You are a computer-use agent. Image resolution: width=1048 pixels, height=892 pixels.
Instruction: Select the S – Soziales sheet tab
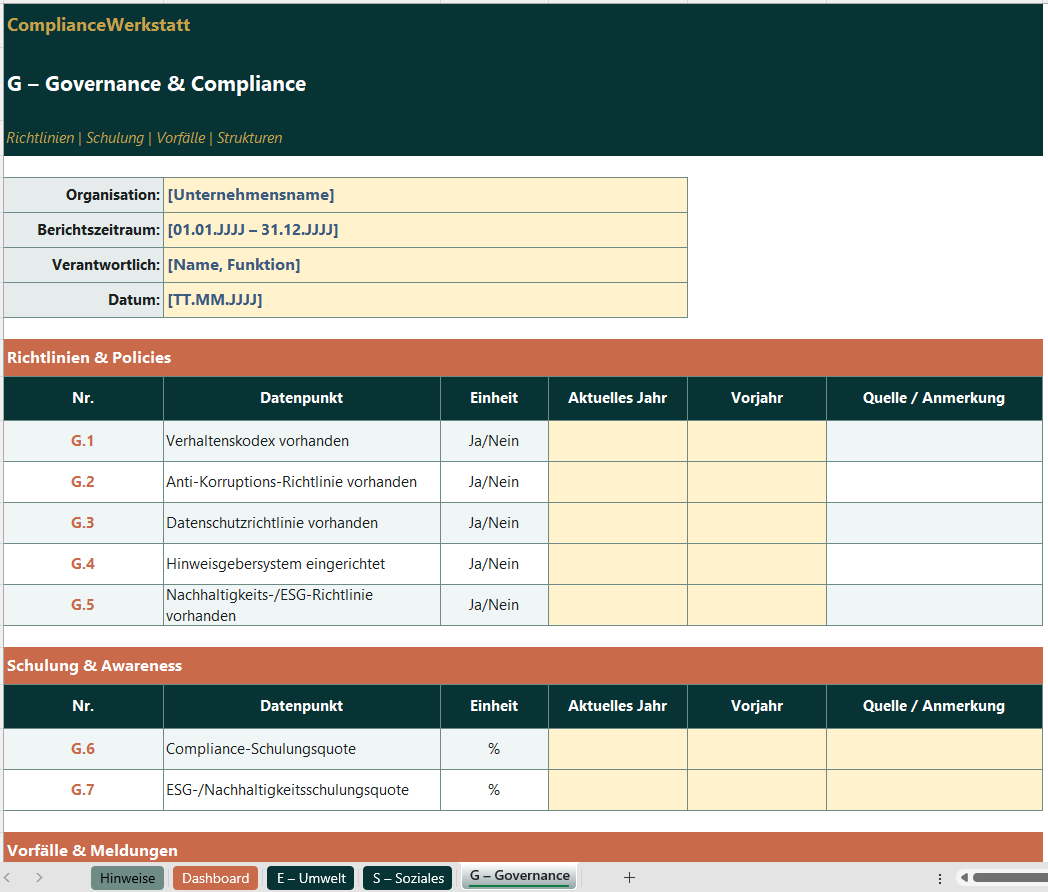[x=408, y=878]
